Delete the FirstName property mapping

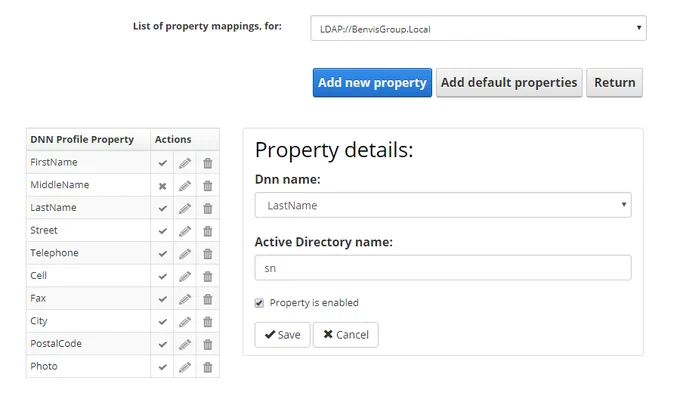[x=208, y=163]
